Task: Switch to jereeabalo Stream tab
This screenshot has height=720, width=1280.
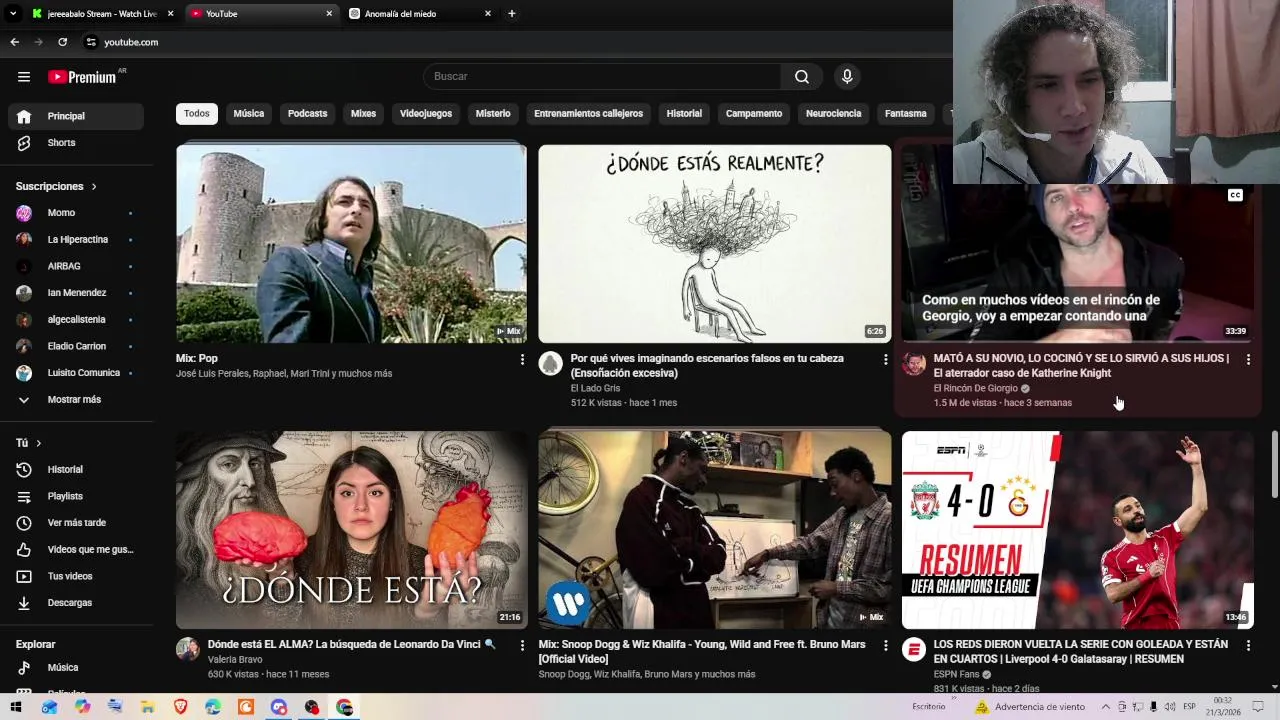Action: [x=100, y=14]
